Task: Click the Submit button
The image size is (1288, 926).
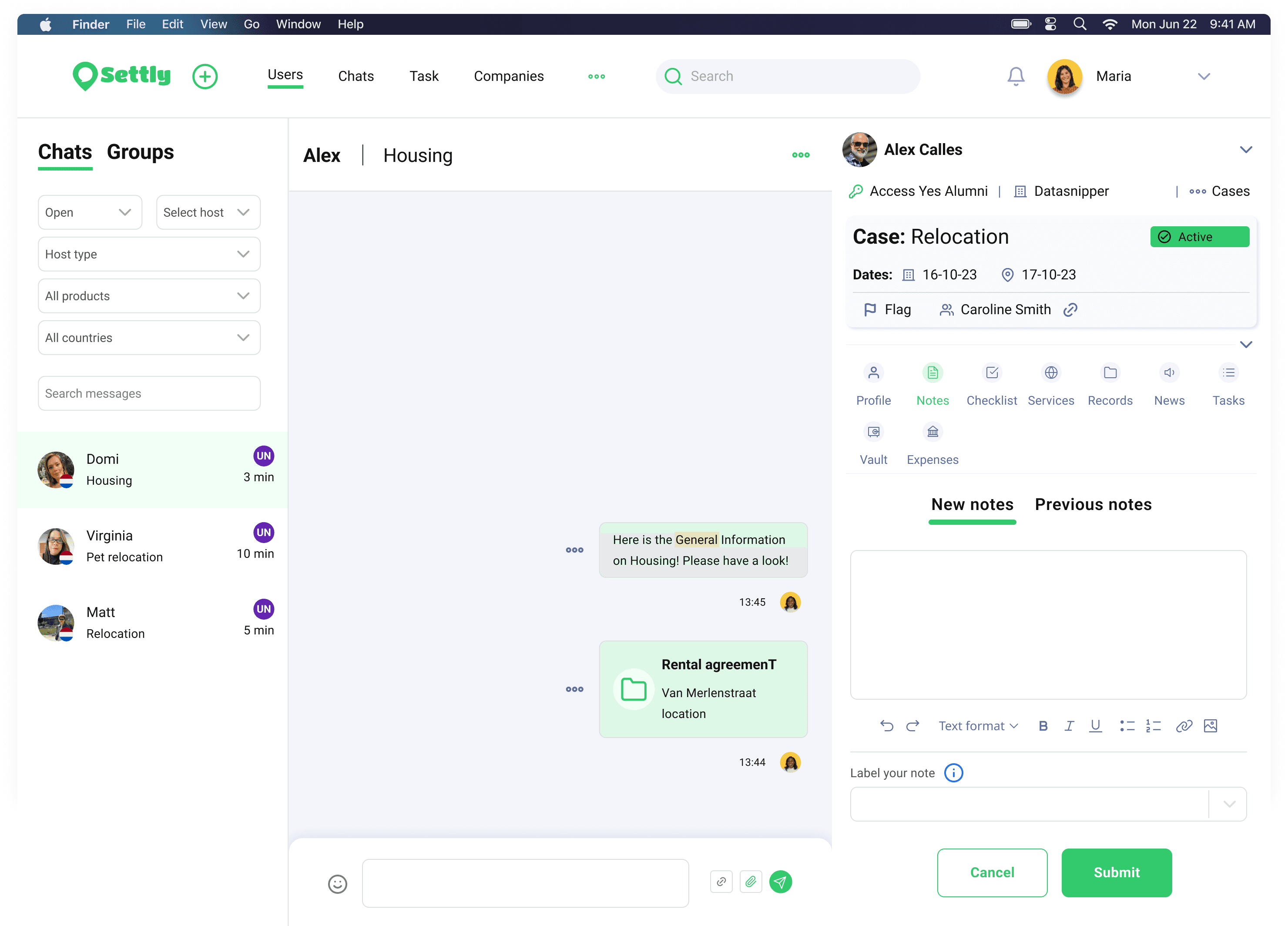Action: pyautogui.click(x=1117, y=872)
